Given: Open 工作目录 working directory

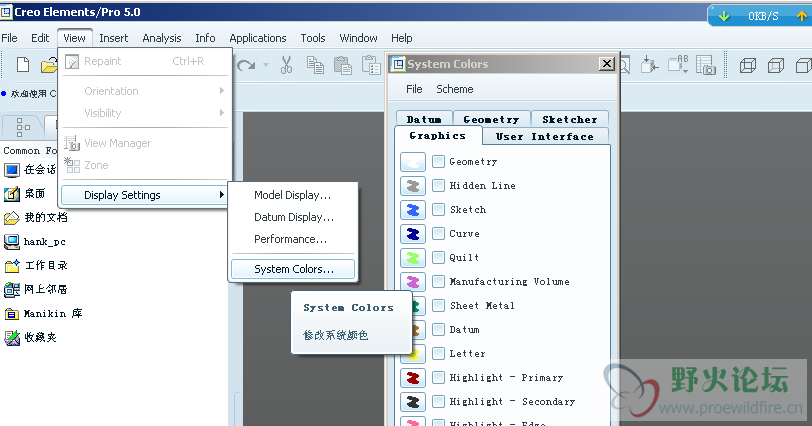Looking at the screenshot, I should click(x=36, y=266).
